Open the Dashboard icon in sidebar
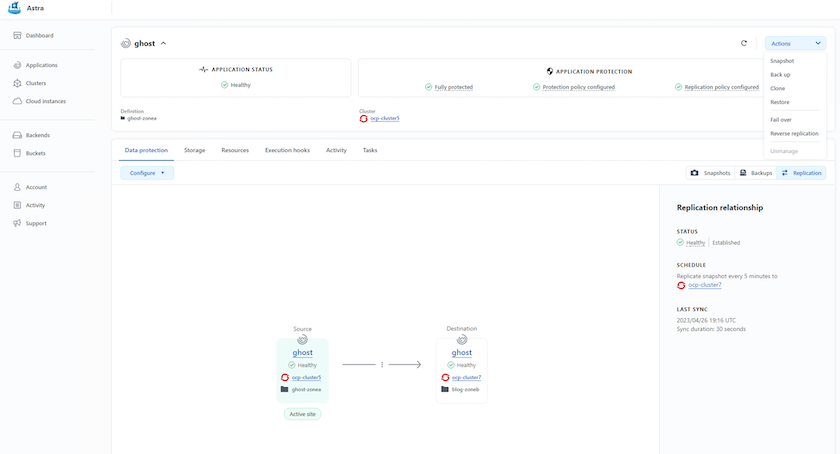The width and height of the screenshot is (840, 454). tap(17, 35)
